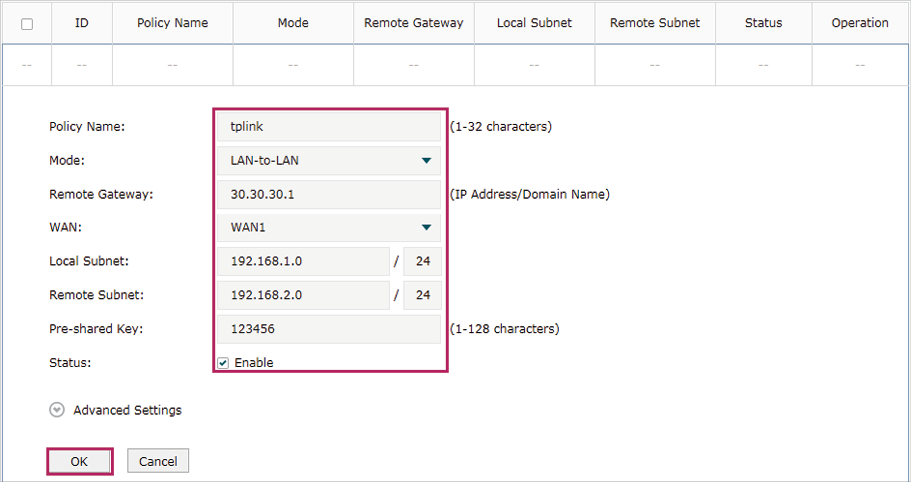
Task: Click the "Remote Subnet:" form label
Action: [x=96, y=295]
